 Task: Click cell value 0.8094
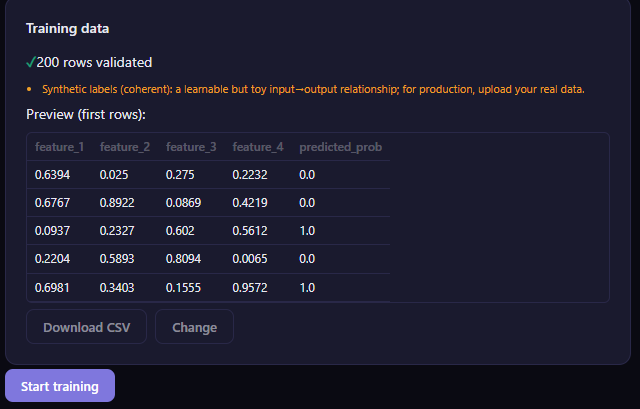[183, 259]
